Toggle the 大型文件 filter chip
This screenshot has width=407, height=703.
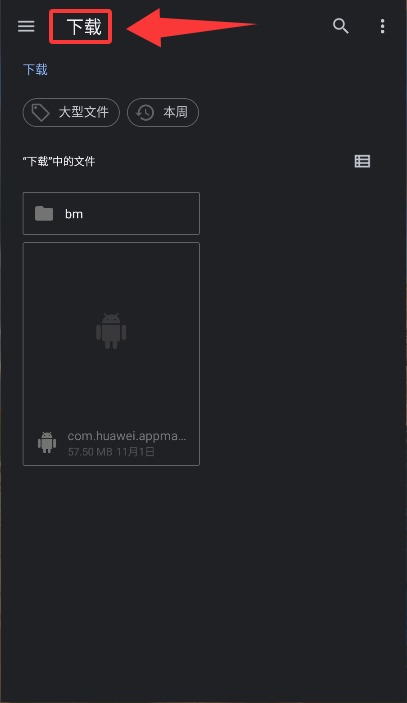(71, 113)
